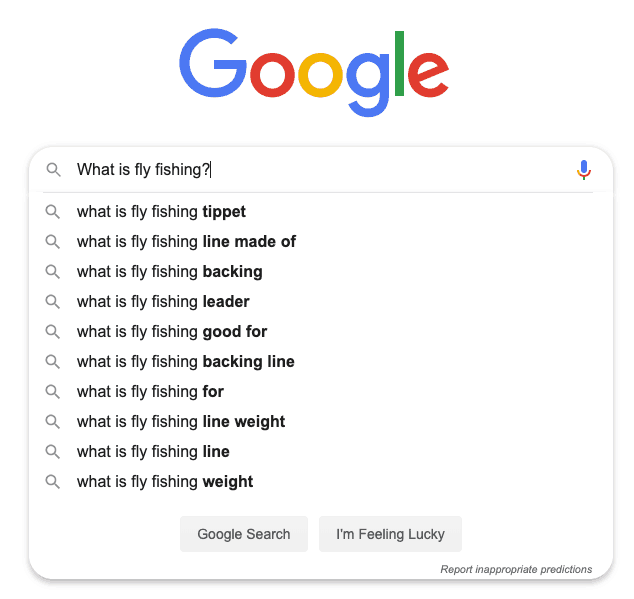
Task: Click the Google logo
Action: click(x=314, y=72)
